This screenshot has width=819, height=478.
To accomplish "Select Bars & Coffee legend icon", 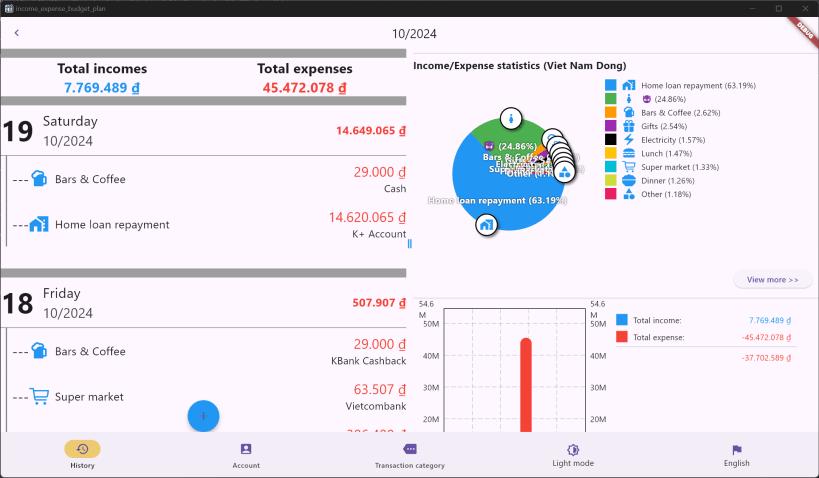I will [629, 112].
